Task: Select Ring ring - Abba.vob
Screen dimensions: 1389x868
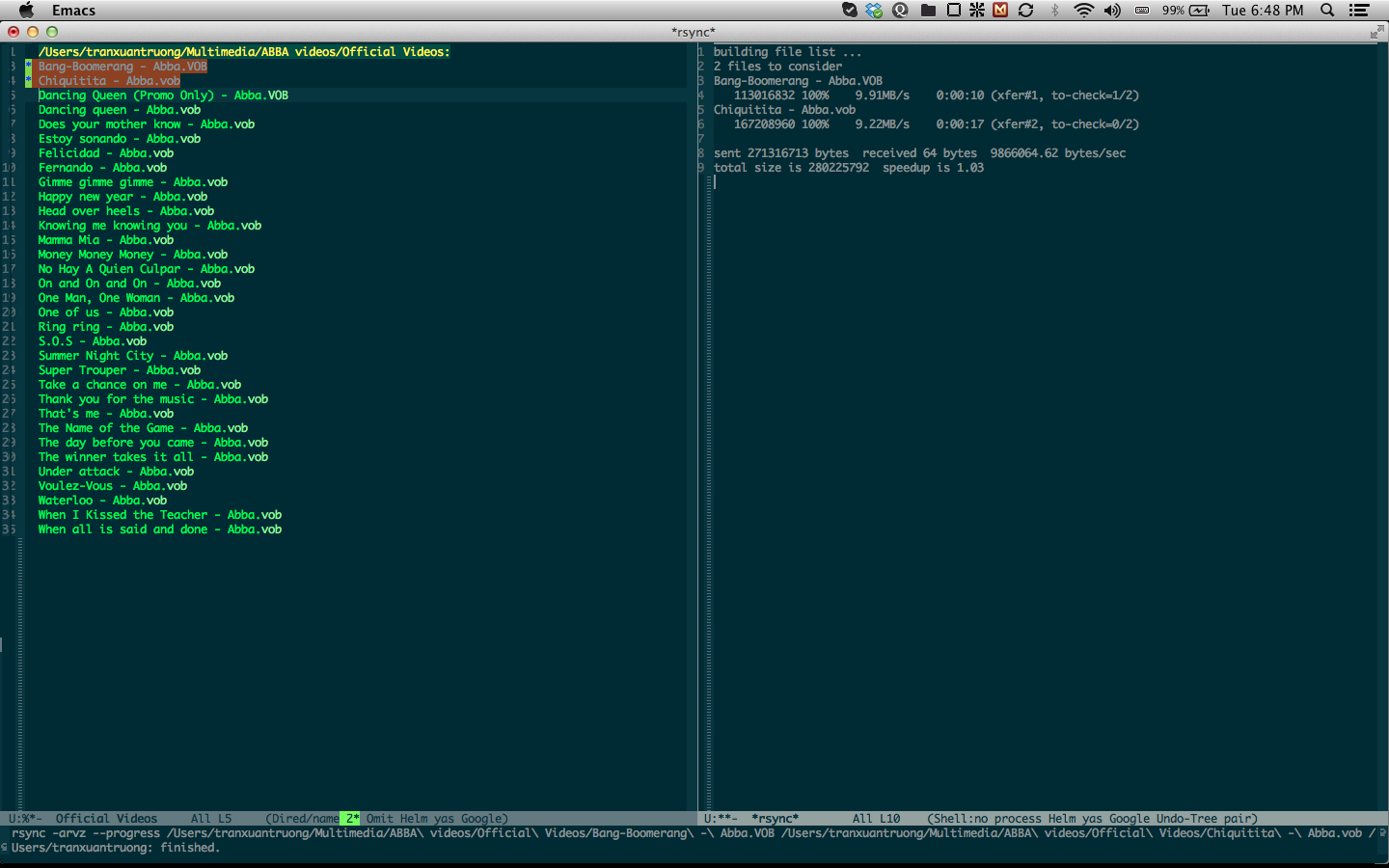Action: 106,327
